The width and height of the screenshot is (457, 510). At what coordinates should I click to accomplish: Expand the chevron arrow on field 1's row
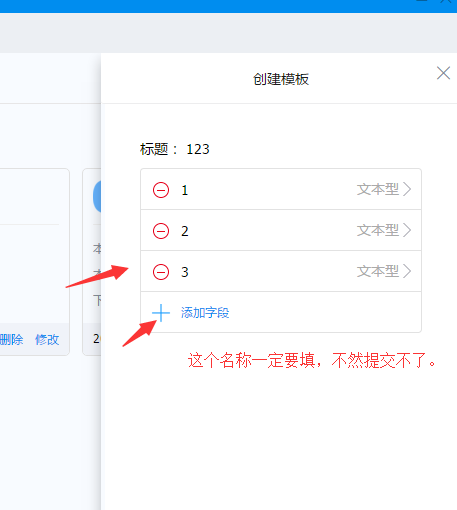tap(407, 189)
